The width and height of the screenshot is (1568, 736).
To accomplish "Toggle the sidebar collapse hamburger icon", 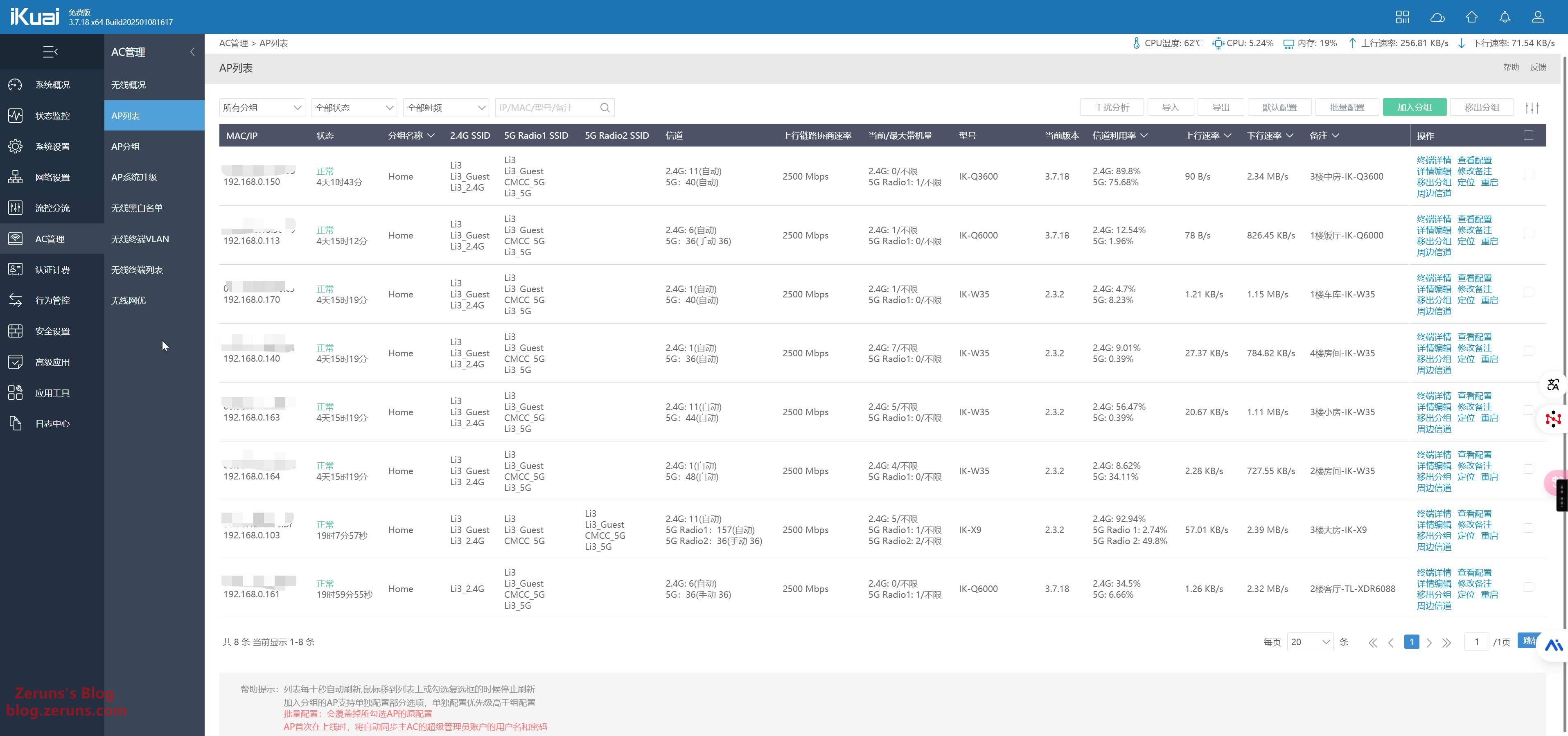I will click(x=50, y=52).
